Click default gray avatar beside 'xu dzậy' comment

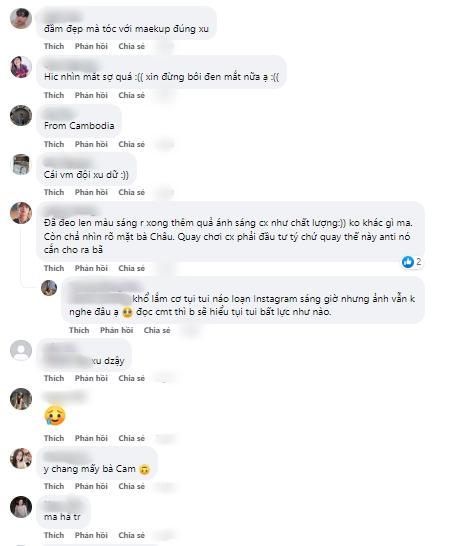(21, 351)
